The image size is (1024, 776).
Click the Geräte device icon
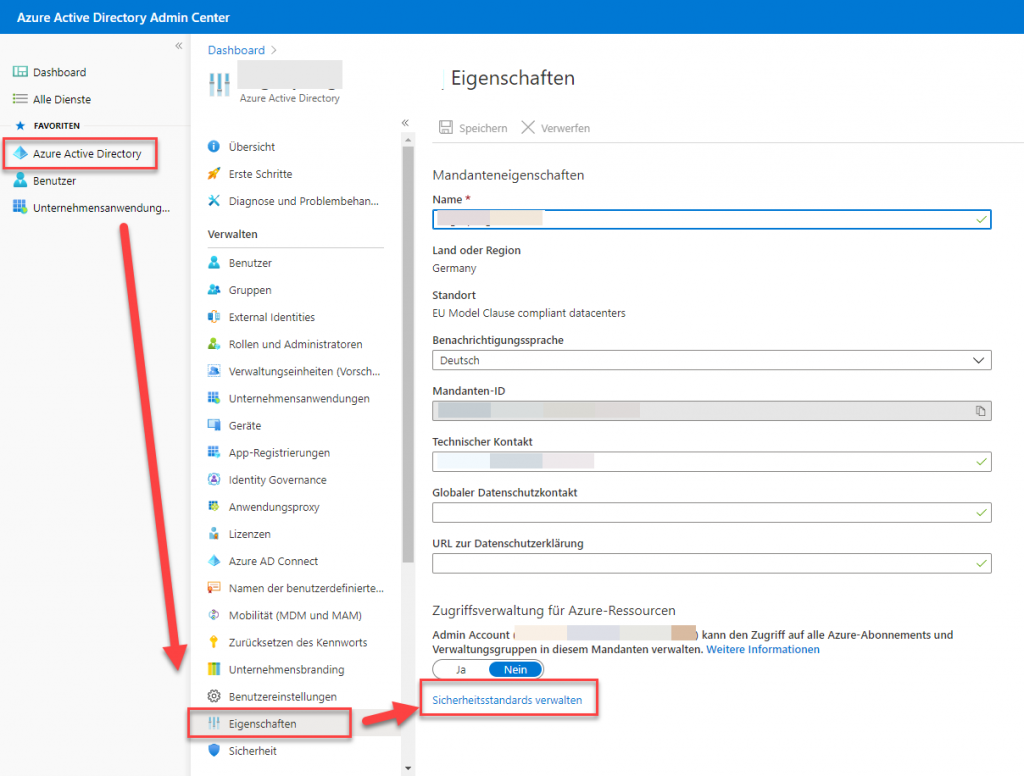(x=214, y=425)
